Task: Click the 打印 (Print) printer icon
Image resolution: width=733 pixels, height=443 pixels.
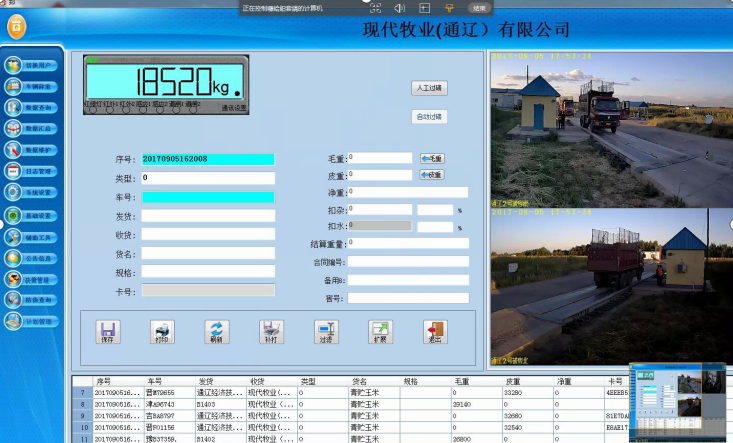Action: point(162,332)
